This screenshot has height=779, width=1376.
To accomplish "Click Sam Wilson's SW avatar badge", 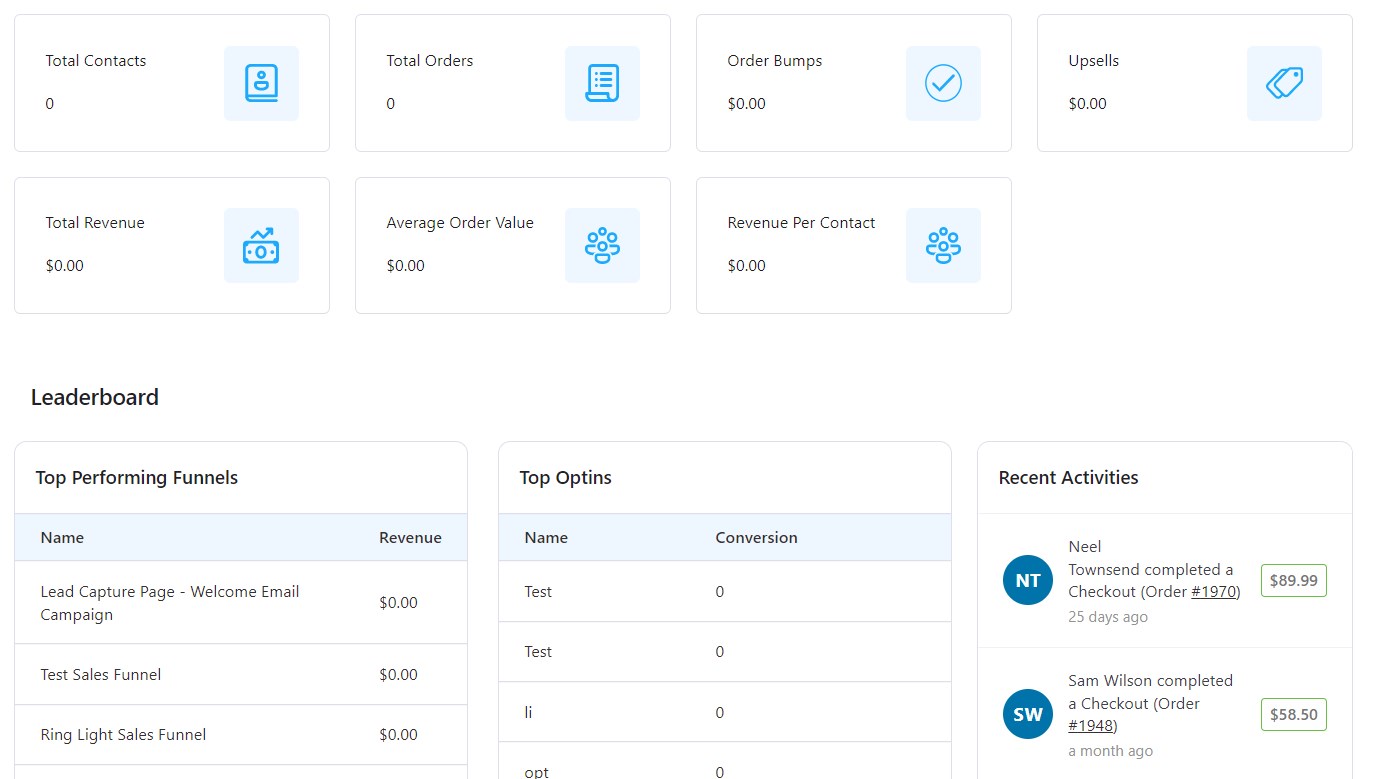I will 1027,714.
